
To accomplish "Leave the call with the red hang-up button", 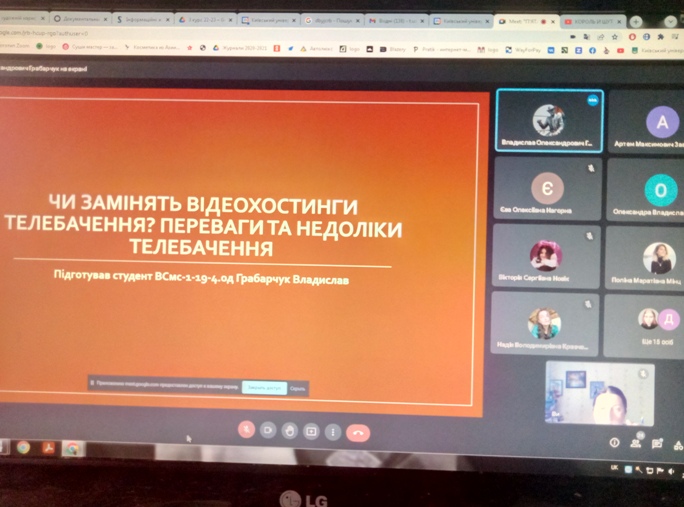I will (x=358, y=433).
